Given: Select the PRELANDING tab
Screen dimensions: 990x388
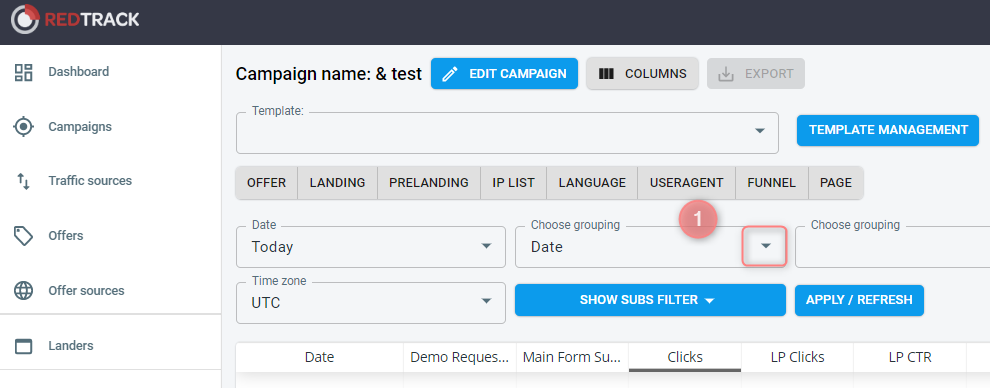Looking at the screenshot, I should pos(429,183).
